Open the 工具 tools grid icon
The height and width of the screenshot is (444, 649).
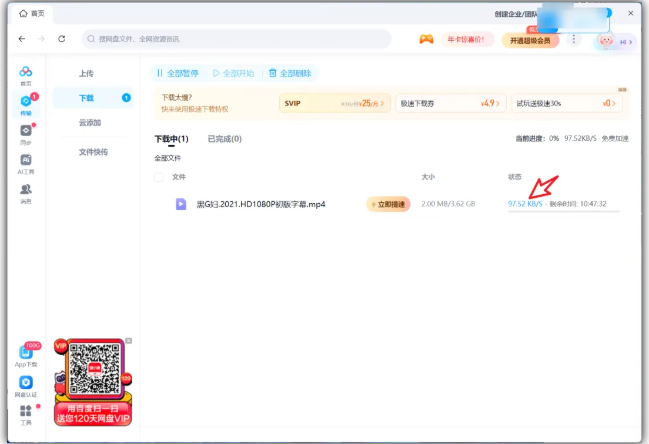point(26,410)
